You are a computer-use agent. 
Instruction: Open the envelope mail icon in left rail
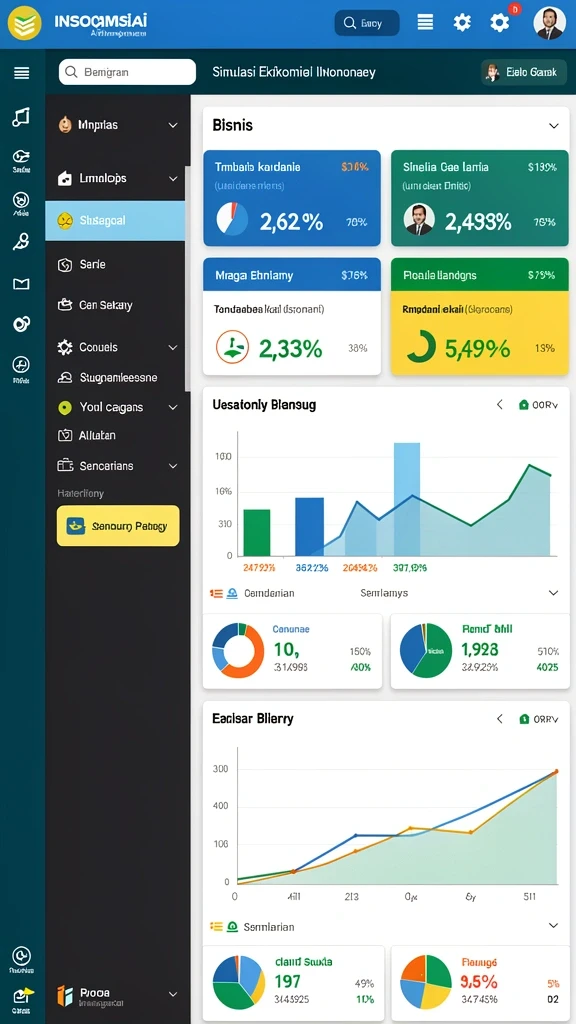[x=21, y=283]
